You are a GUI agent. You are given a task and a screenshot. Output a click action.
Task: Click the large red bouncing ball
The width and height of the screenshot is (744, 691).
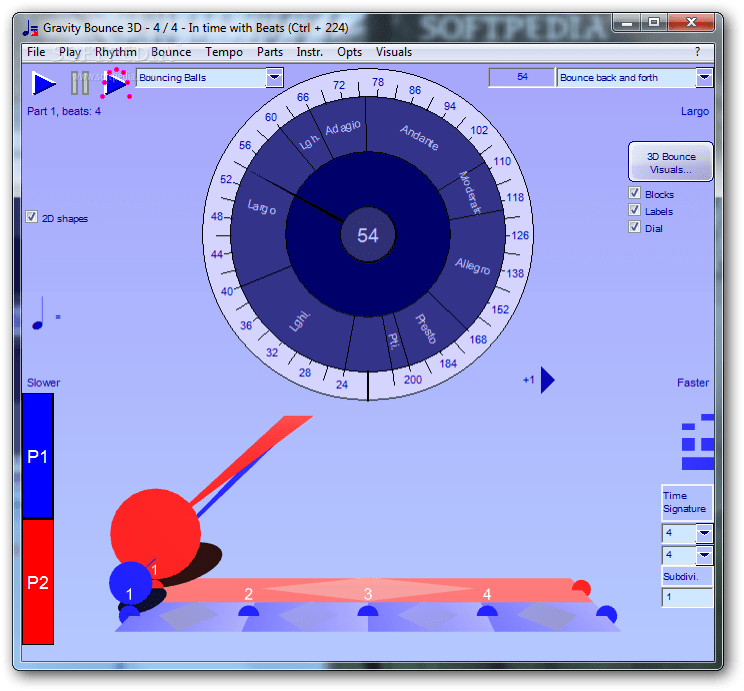(x=155, y=533)
